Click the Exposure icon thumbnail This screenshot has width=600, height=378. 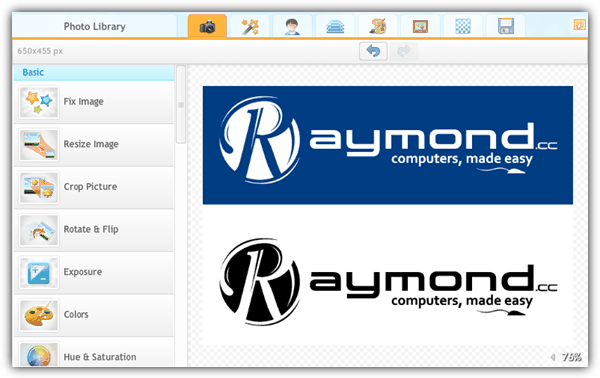tap(39, 272)
